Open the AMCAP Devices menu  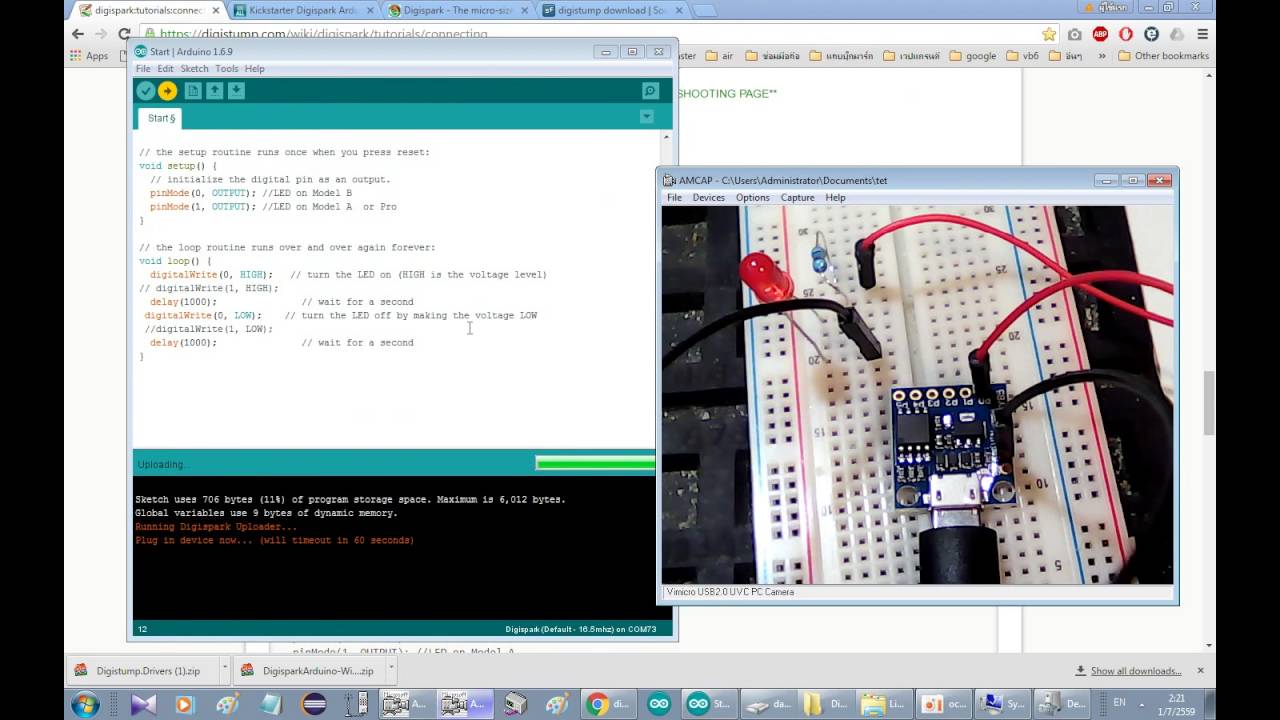click(709, 198)
